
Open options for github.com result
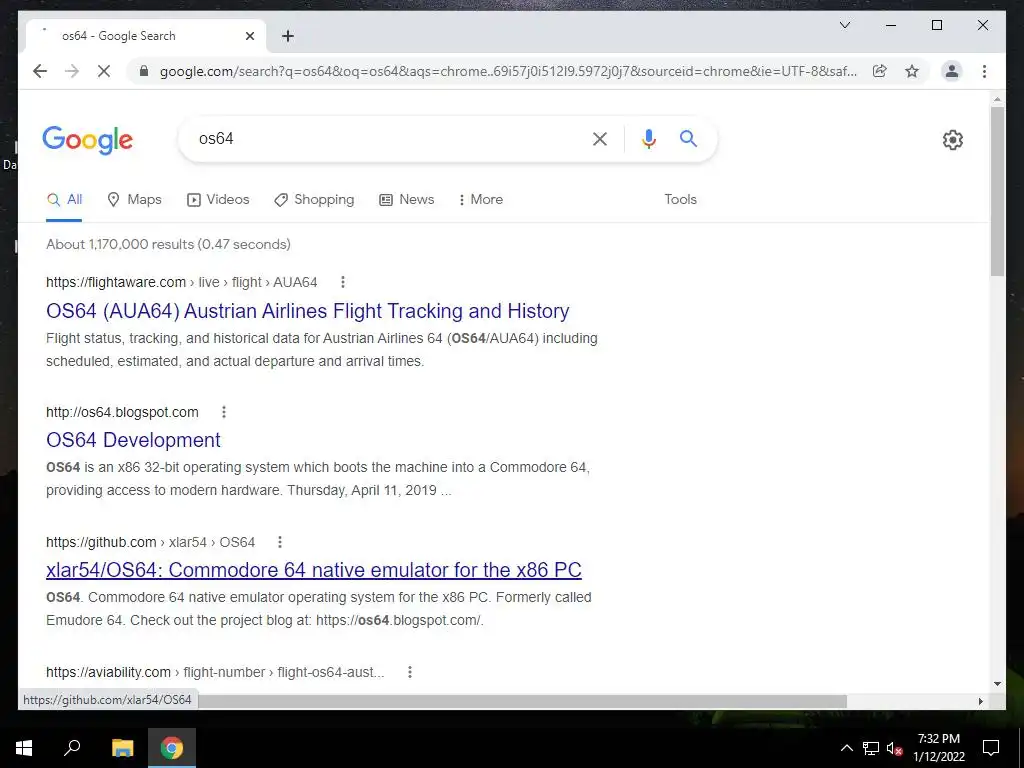pos(280,542)
